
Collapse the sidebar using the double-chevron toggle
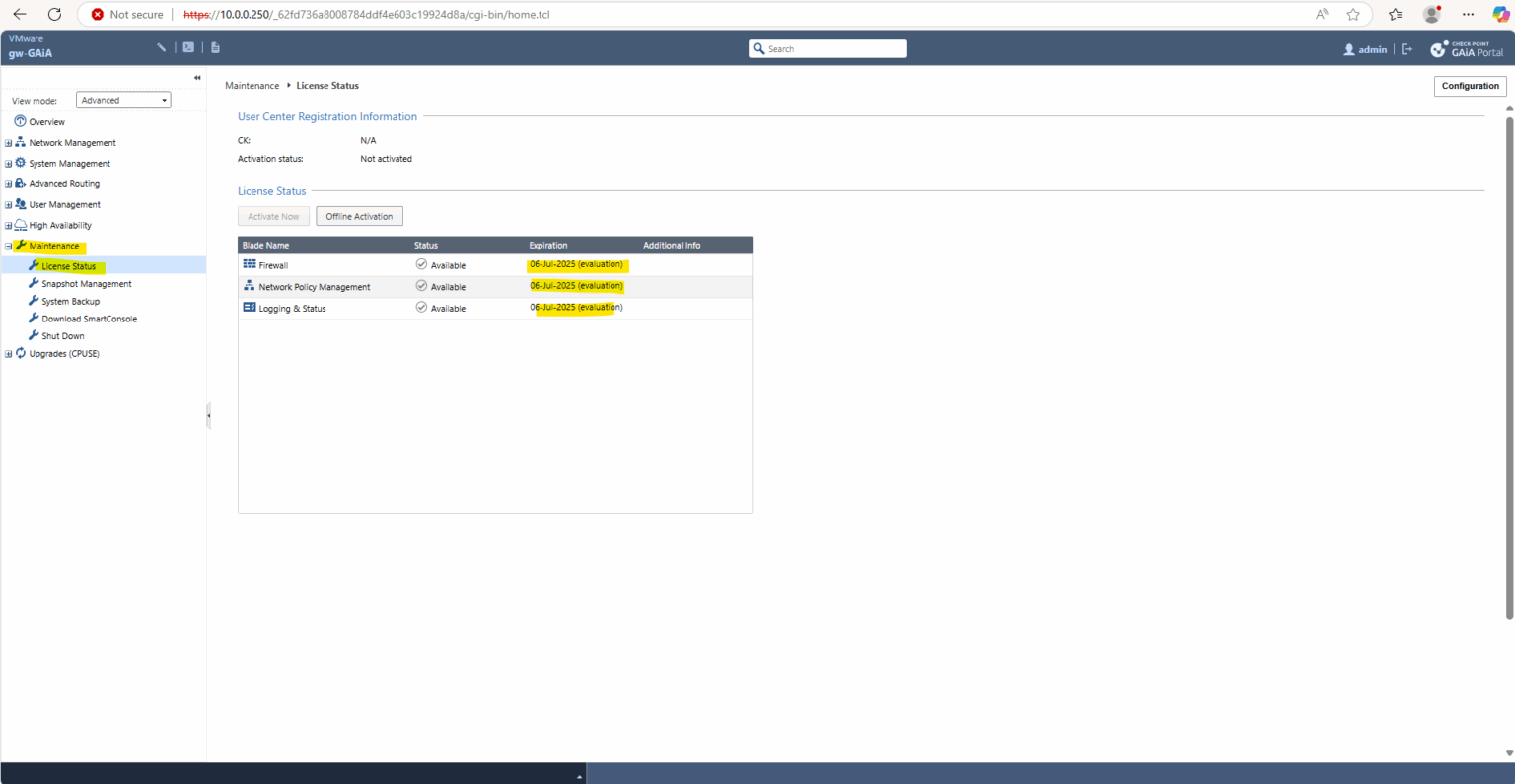196,77
